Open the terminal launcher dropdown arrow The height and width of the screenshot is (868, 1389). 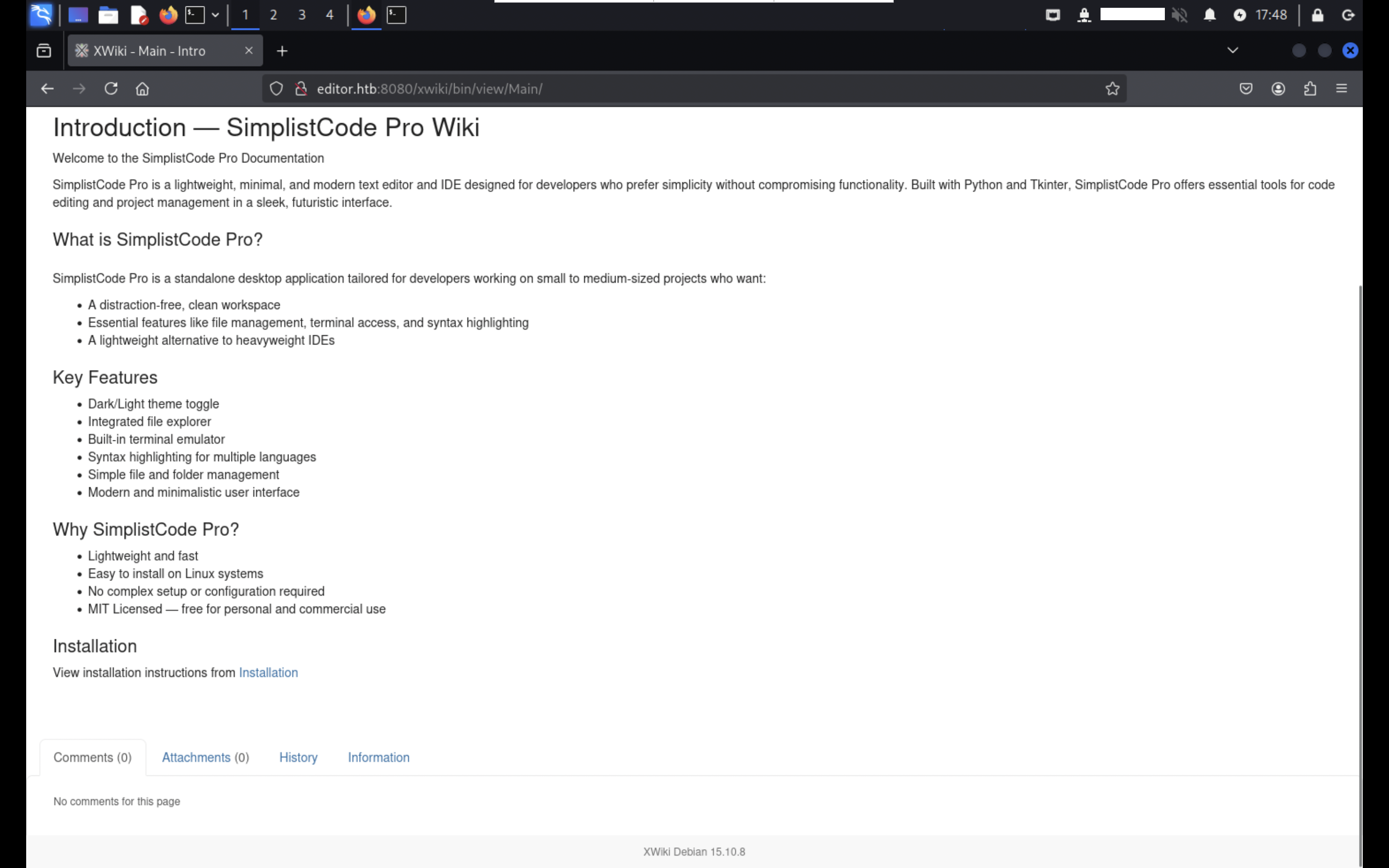coord(215,15)
